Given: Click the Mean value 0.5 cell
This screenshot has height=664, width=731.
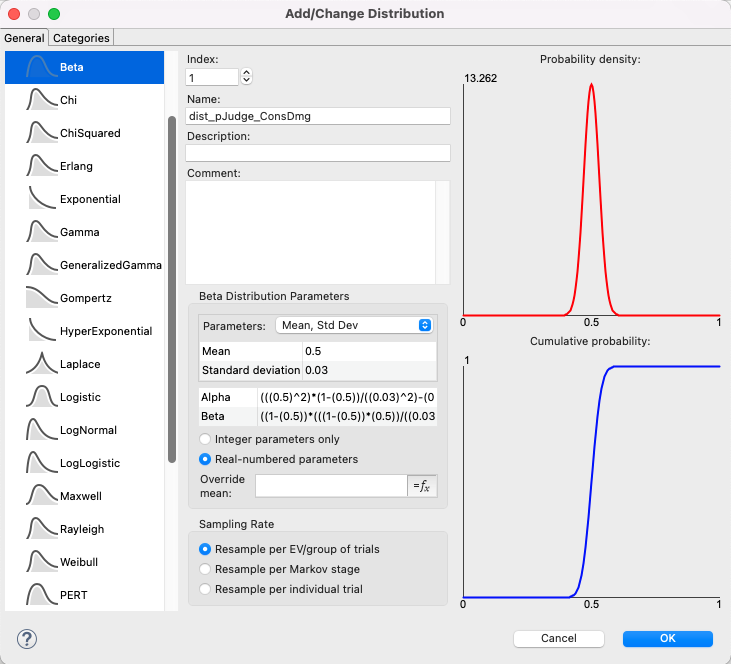Looking at the screenshot, I should (x=370, y=351).
